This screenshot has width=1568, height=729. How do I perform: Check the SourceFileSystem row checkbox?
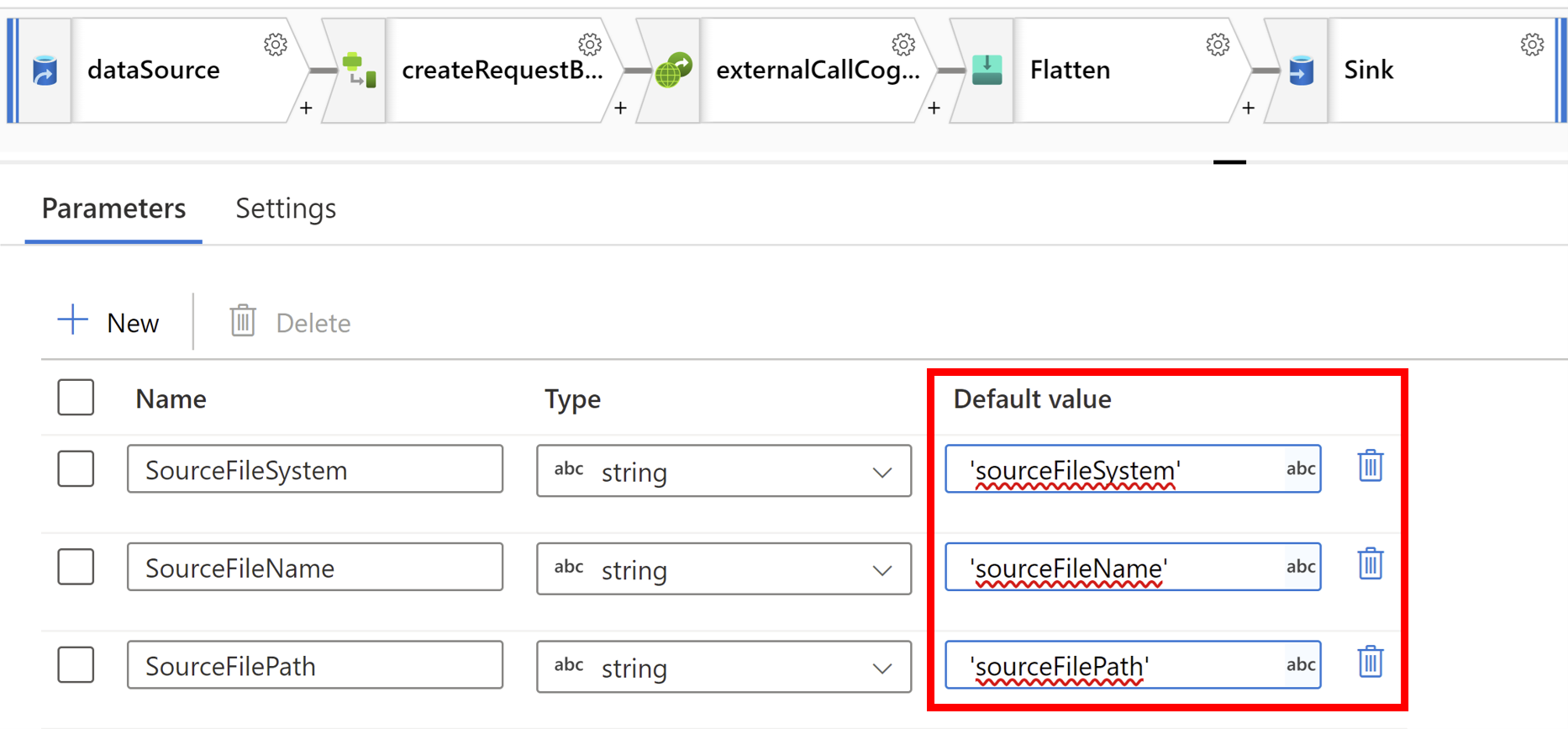click(x=76, y=469)
